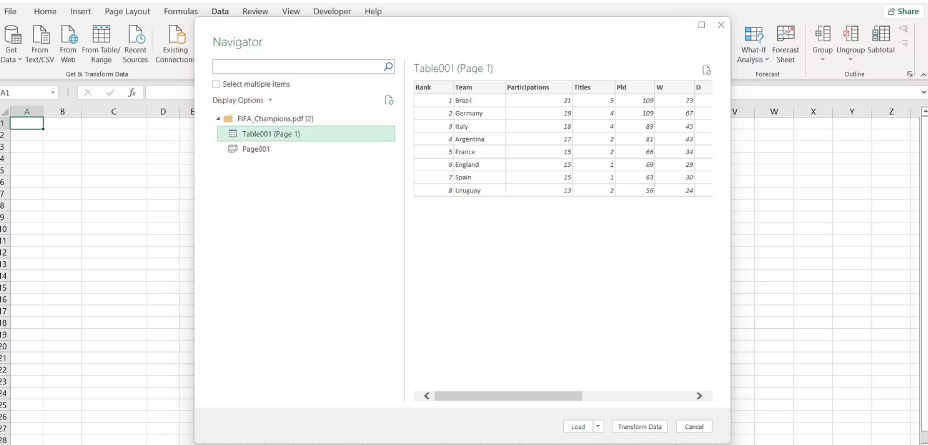Select row 10 header in worksheet

click(4, 229)
